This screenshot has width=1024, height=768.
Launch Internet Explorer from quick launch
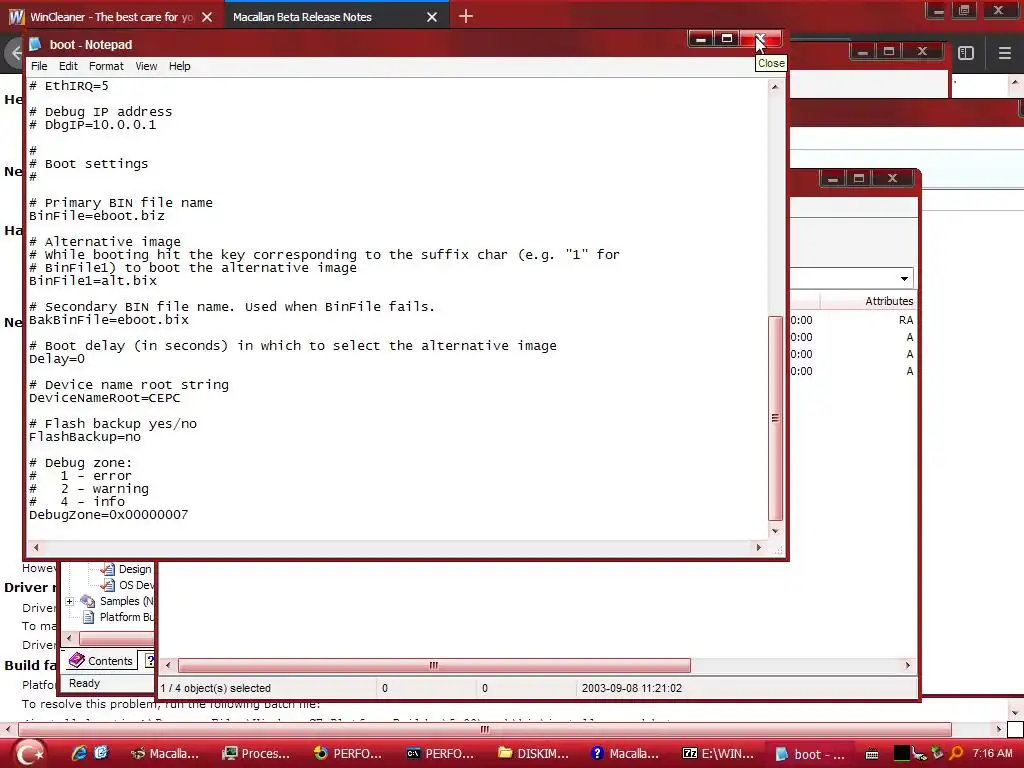tap(79, 753)
